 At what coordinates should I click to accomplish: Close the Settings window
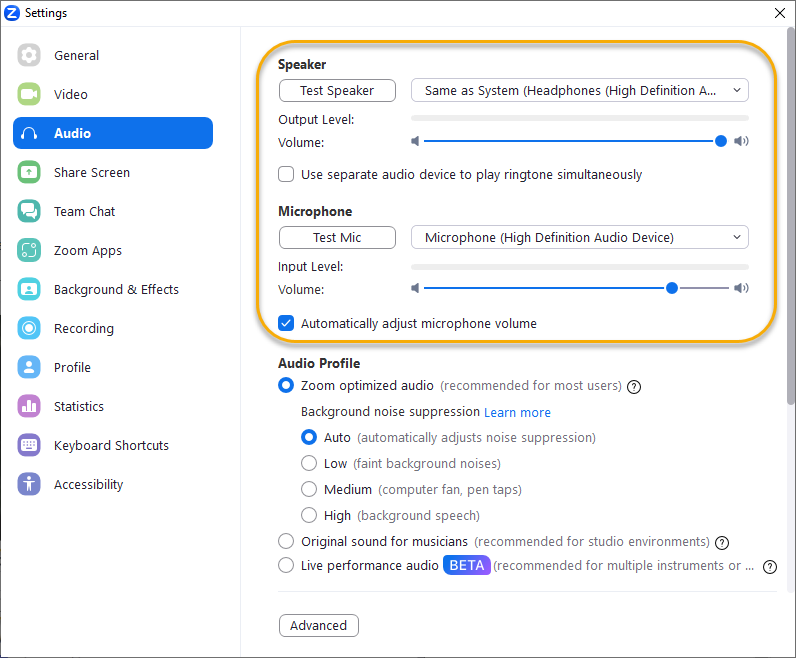[x=780, y=13]
